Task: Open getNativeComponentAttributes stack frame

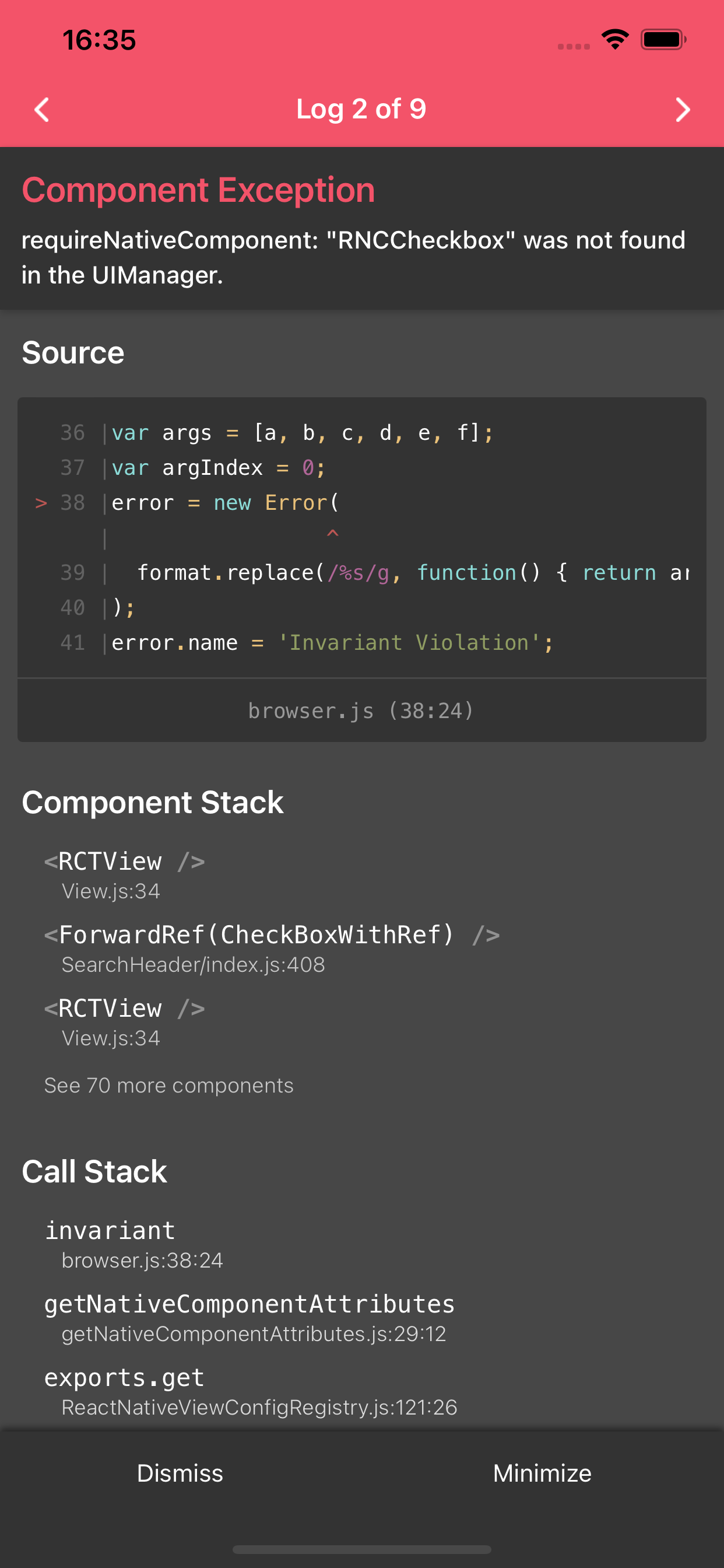Action: pyautogui.click(x=249, y=1304)
